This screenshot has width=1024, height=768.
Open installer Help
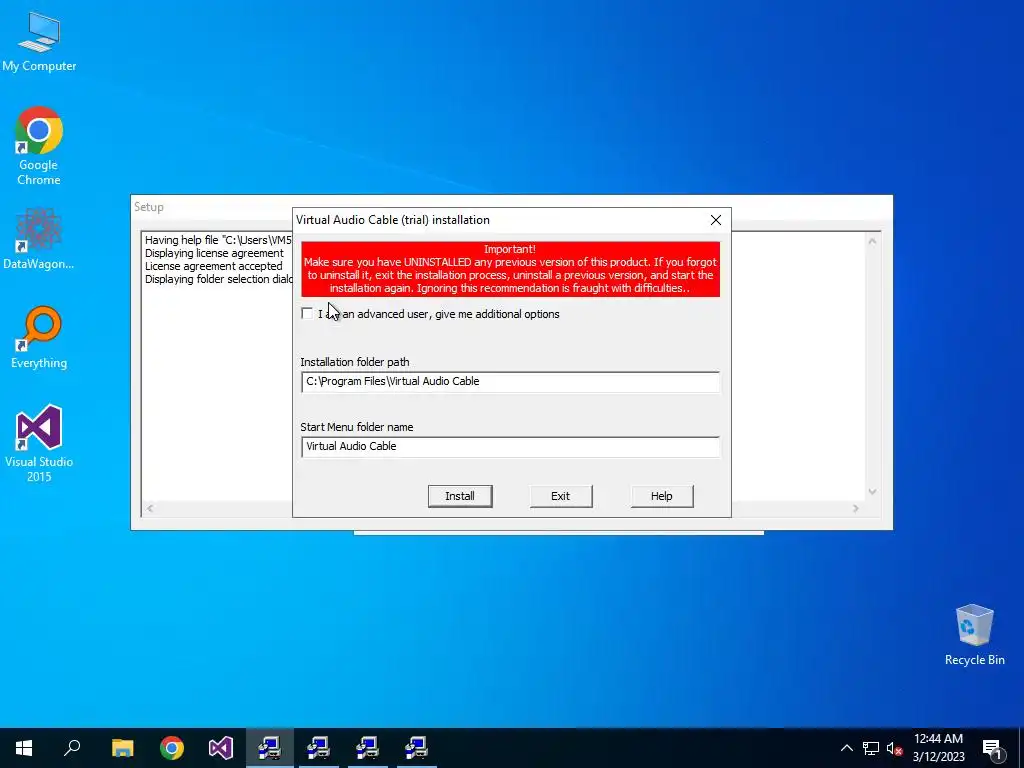[662, 496]
